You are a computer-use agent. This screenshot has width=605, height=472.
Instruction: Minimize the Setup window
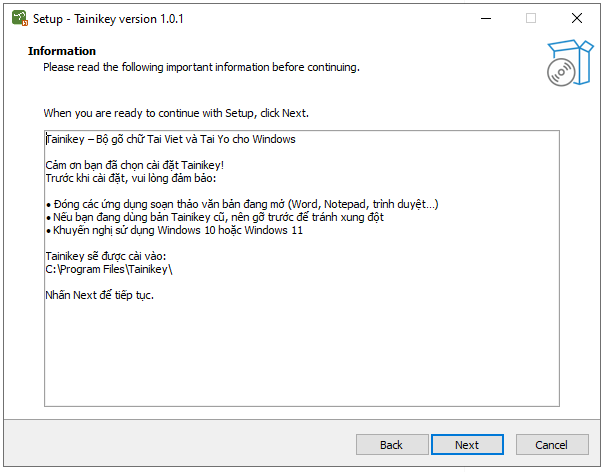[485, 18]
